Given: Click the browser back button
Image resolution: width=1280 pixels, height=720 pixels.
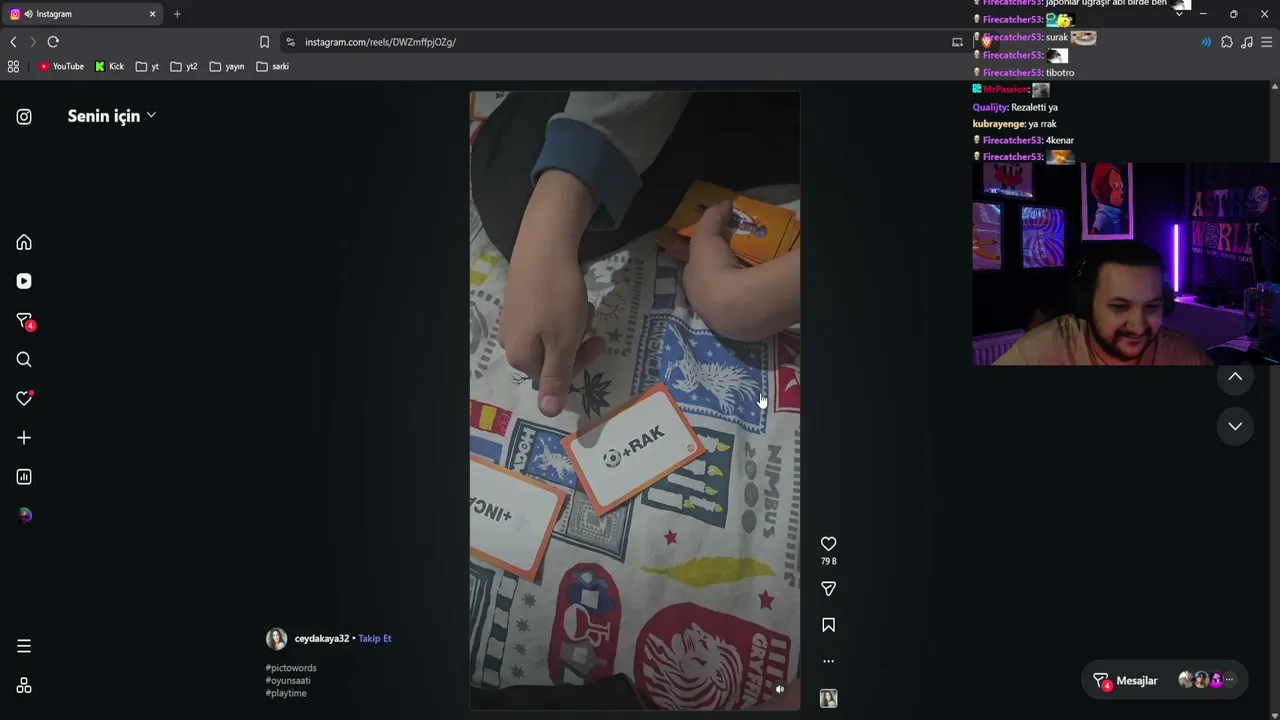Looking at the screenshot, I should click(13, 42).
